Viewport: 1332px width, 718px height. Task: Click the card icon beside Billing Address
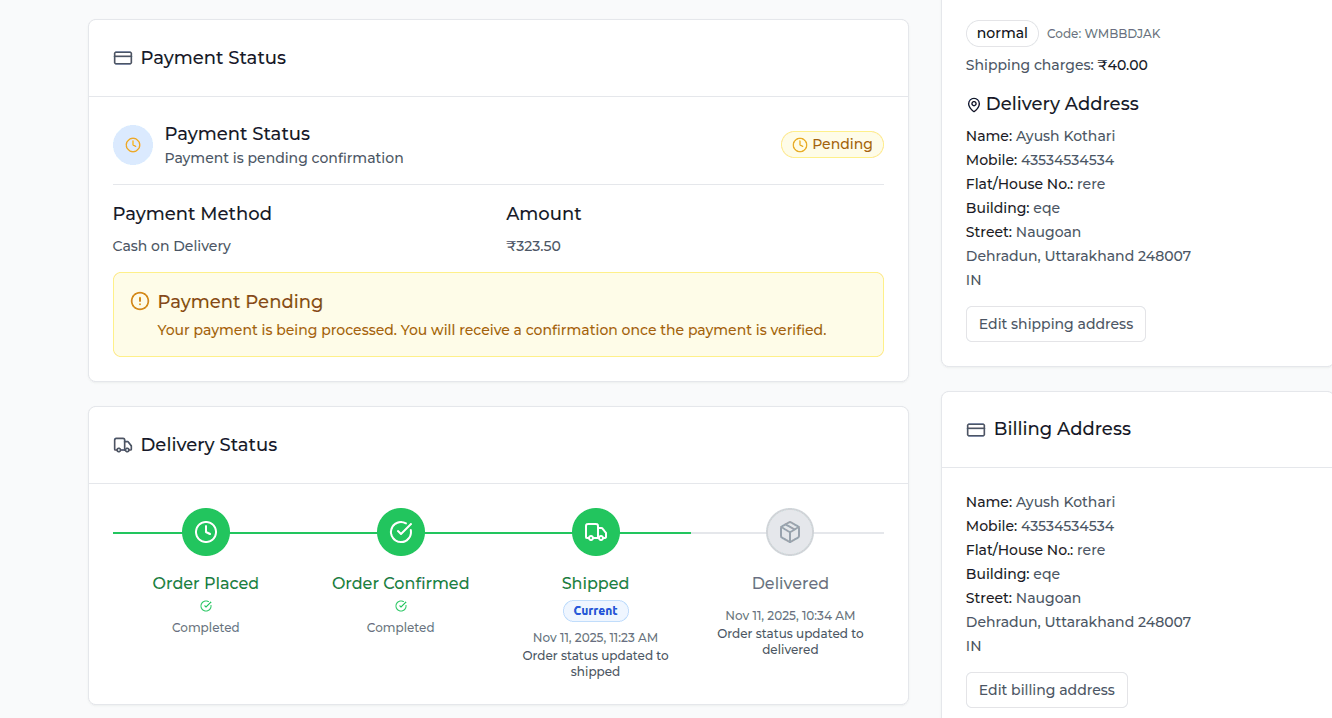coord(976,429)
